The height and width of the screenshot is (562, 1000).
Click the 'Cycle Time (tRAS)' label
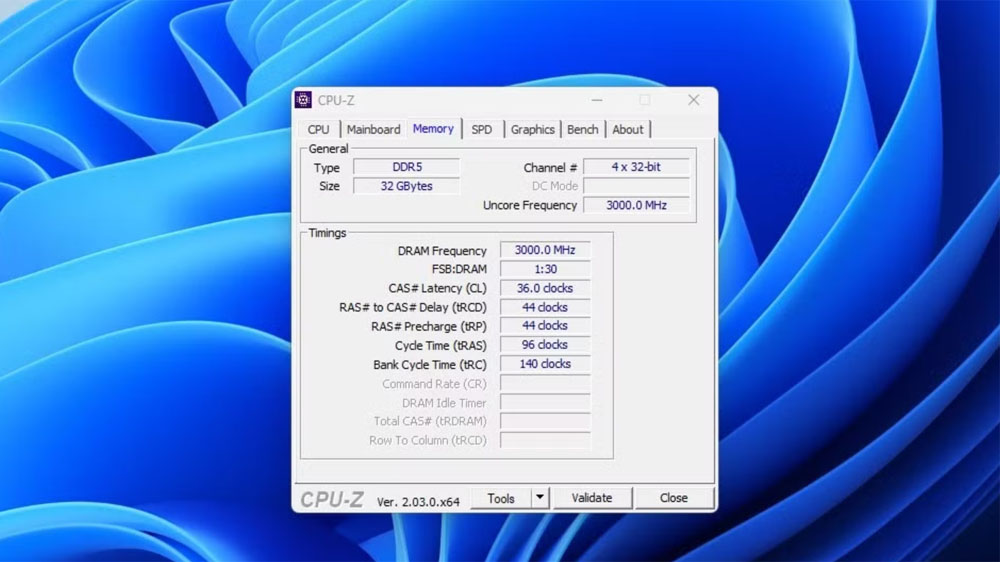tap(441, 346)
